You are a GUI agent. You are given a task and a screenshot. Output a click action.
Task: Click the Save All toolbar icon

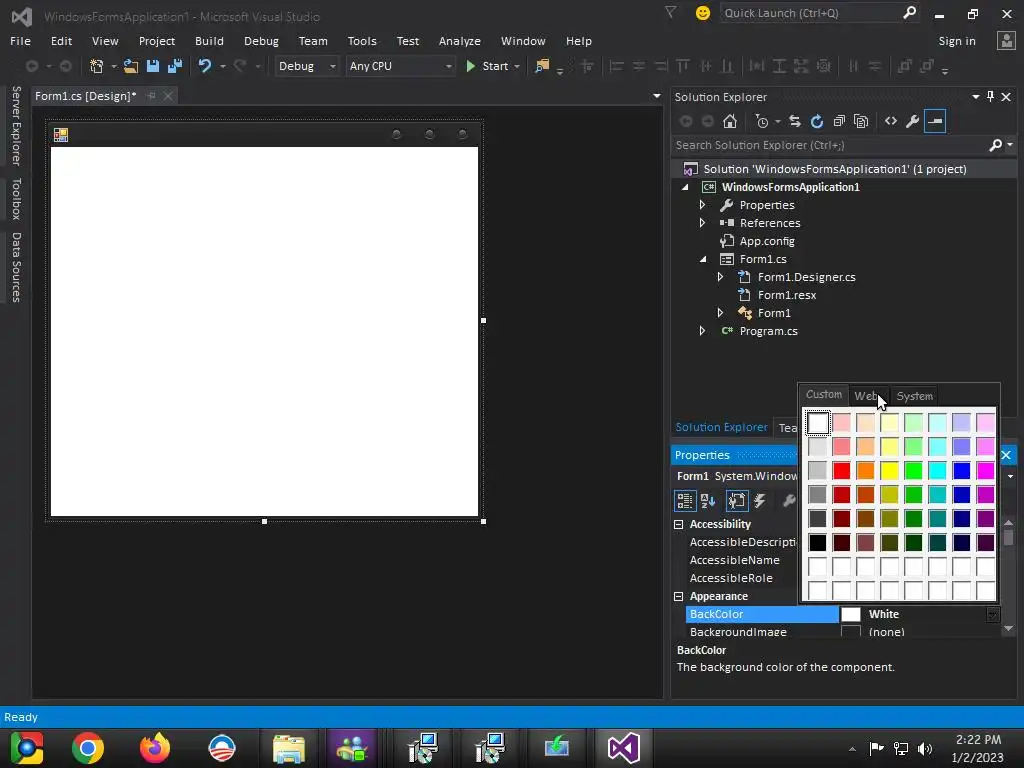(x=175, y=66)
